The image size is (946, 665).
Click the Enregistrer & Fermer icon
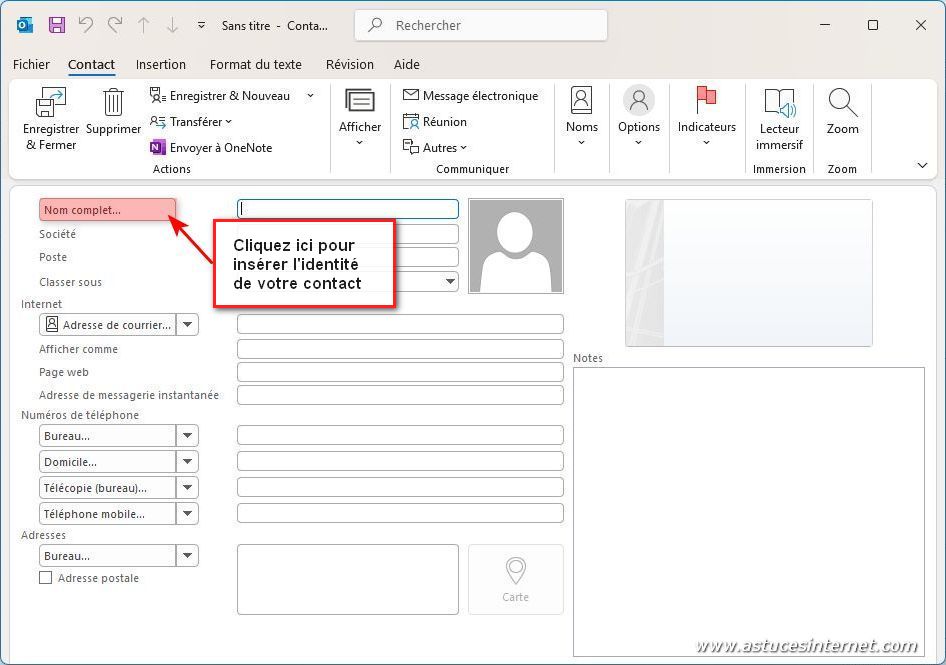click(50, 103)
